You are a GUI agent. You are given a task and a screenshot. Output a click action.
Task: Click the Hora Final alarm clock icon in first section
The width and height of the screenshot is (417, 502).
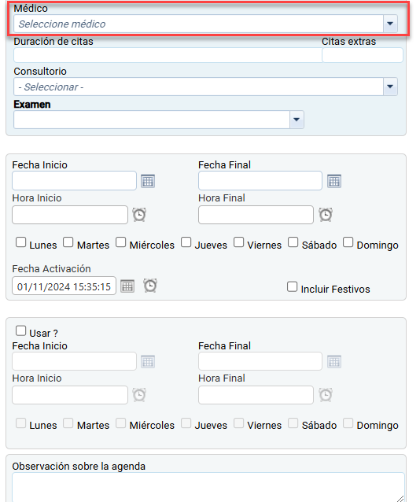pyautogui.click(x=326, y=215)
